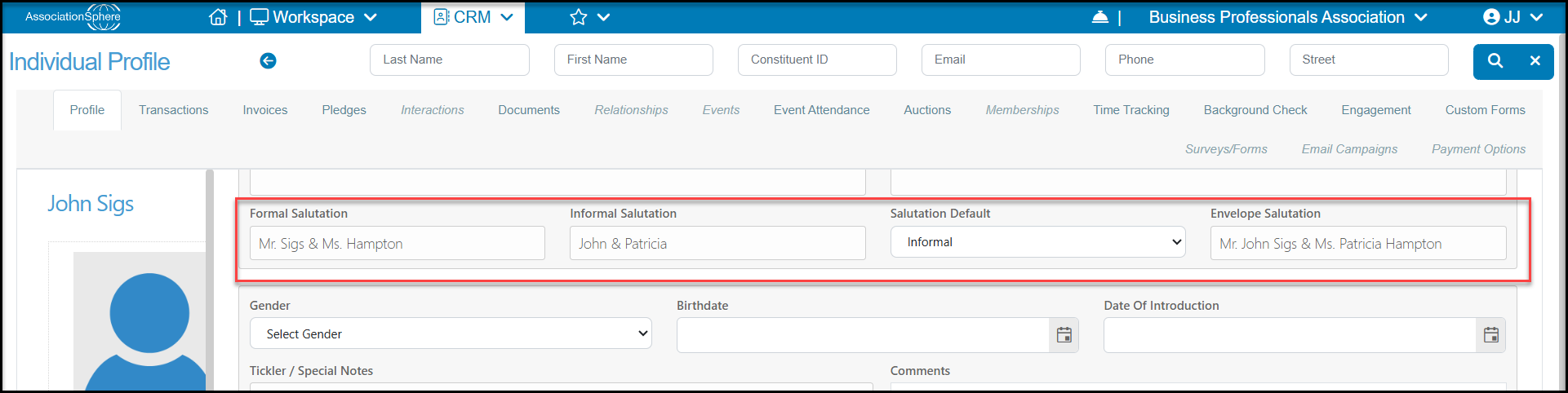Click the Date Of Introduction field
The width and height of the screenshot is (1568, 393).
coord(1290,335)
